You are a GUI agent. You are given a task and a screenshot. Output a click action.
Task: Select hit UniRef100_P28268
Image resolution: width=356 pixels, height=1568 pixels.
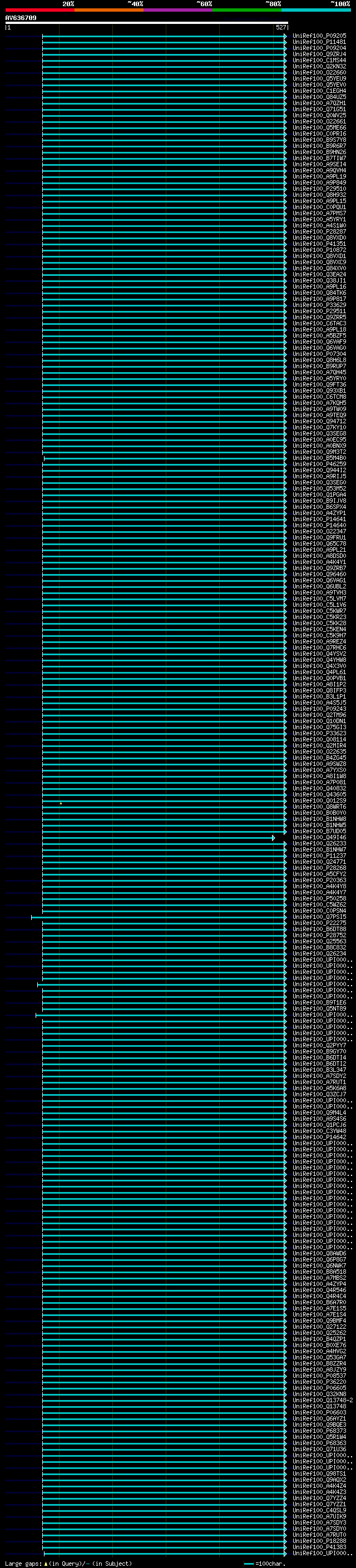[x=319, y=868]
